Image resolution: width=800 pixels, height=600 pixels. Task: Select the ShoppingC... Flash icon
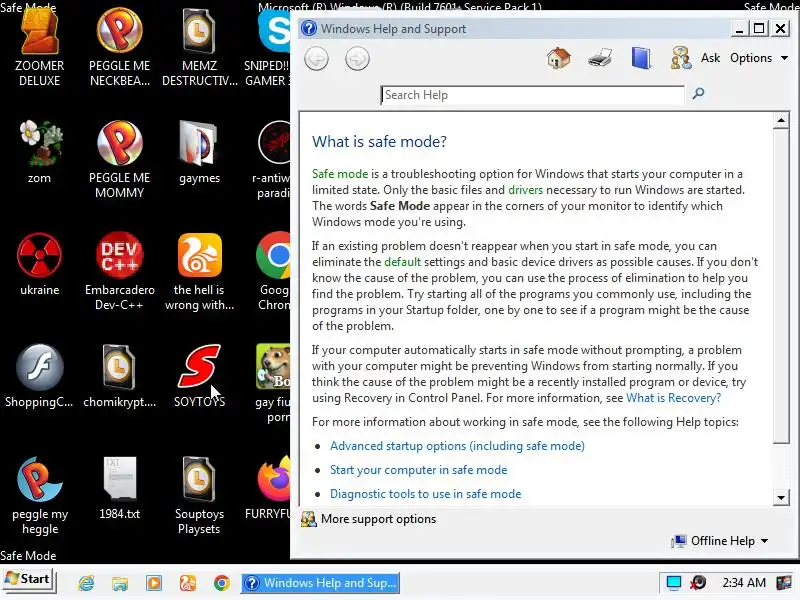pyautogui.click(x=39, y=377)
